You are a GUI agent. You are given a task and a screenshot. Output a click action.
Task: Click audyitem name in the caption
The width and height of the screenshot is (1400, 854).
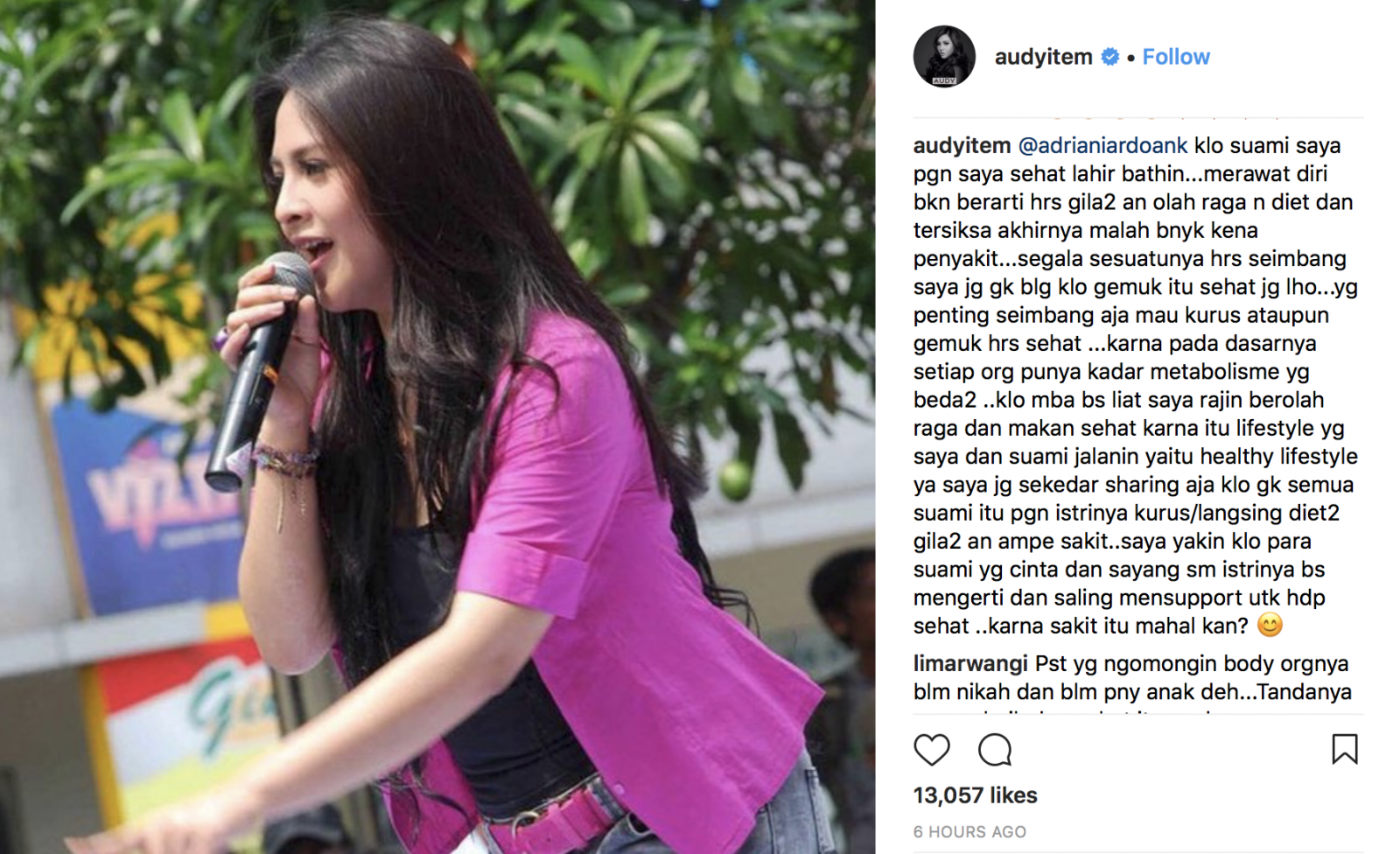point(962,145)
